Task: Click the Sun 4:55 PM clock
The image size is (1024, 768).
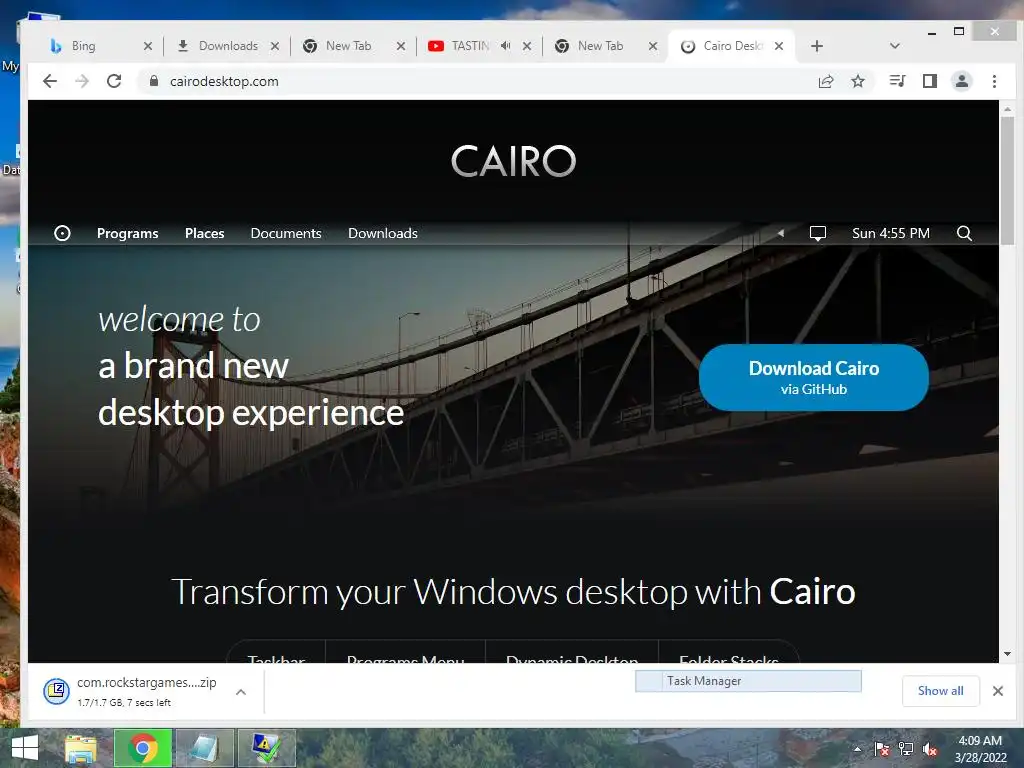Action: [891, 233]
